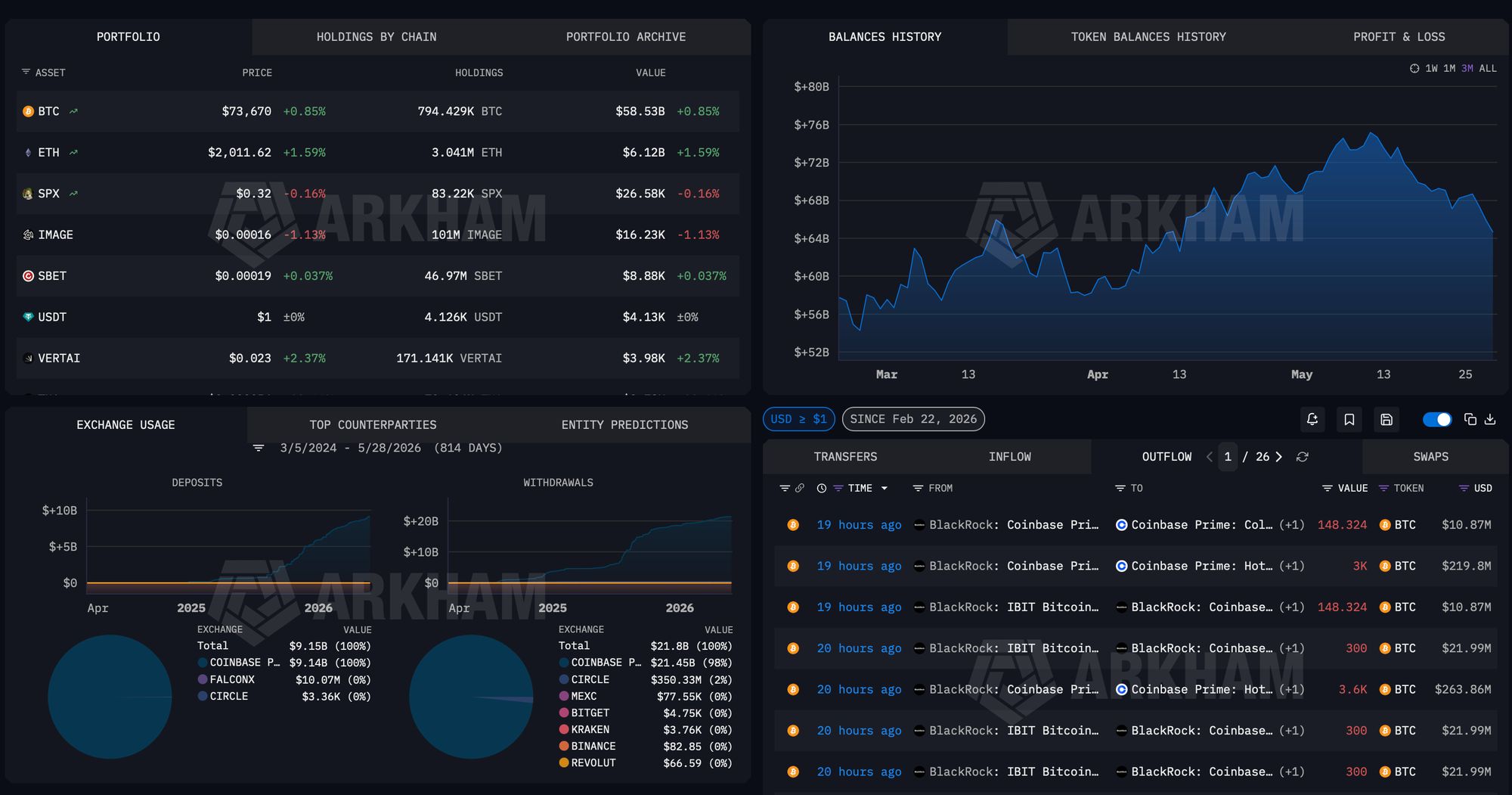Open the transfers table filter icon

point(785,488)
